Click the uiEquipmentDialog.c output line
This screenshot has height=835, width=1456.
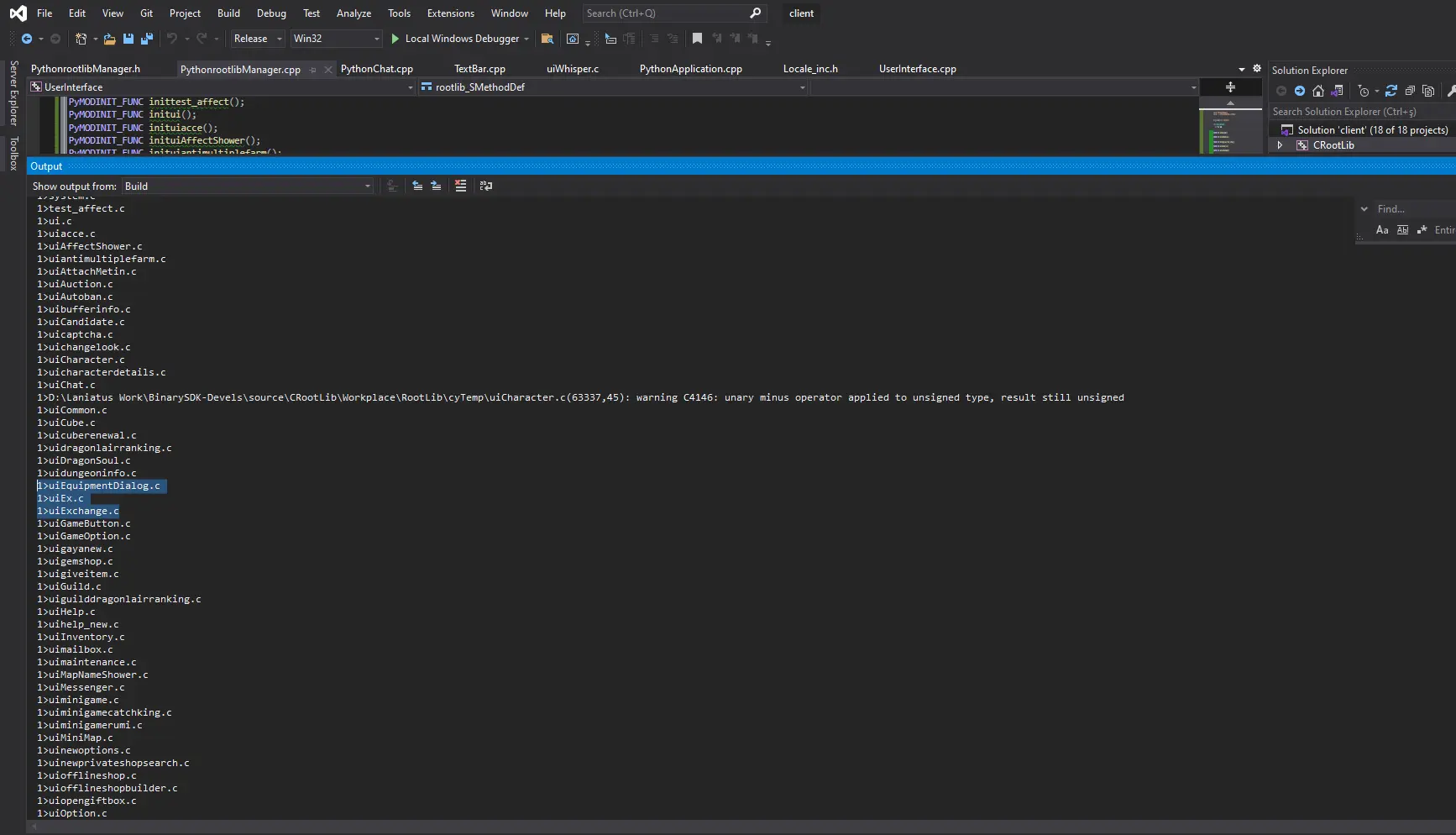pos(98,486)
